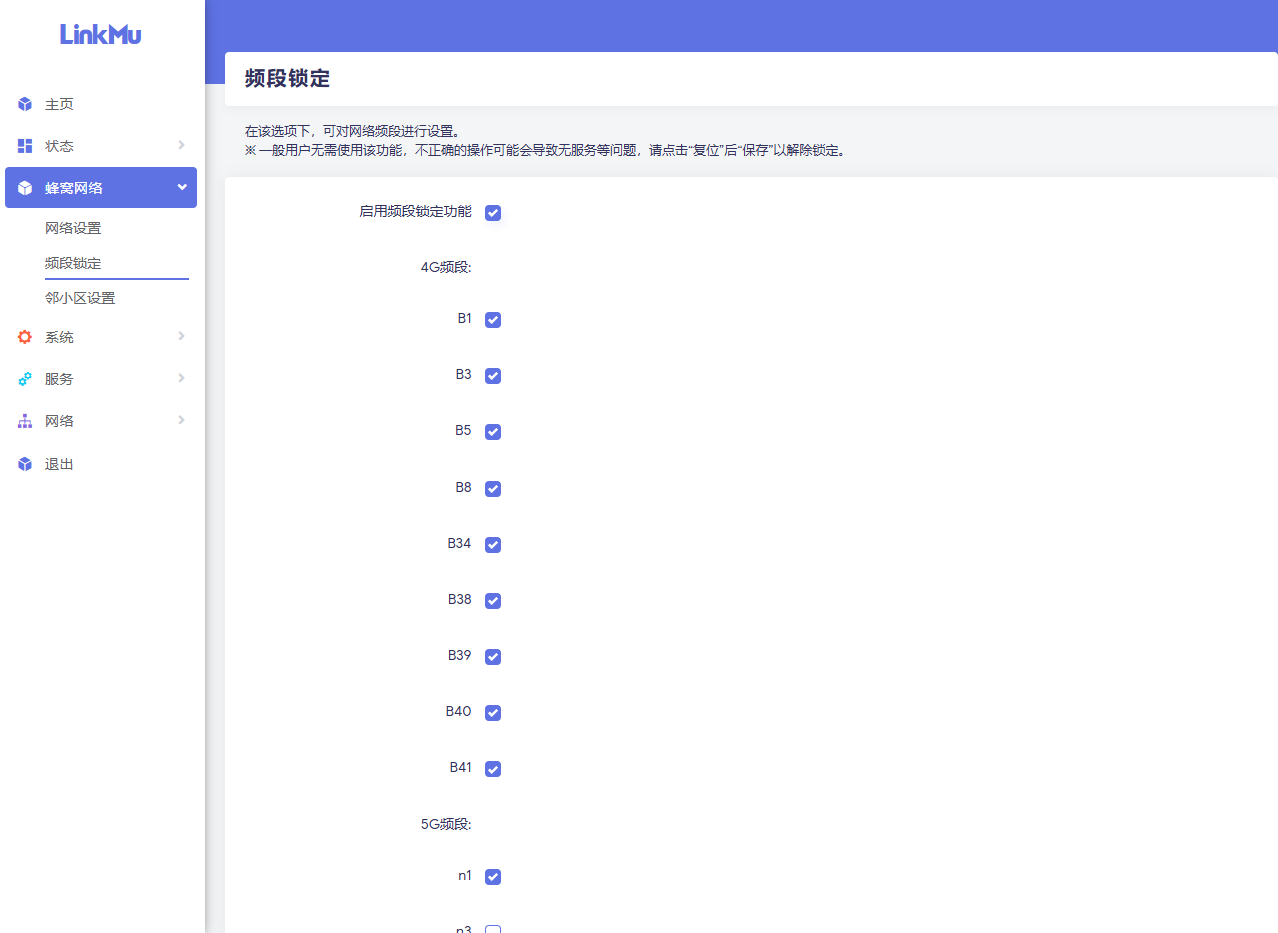This screenshot has width=1278, height=933.
Task: Click the 退出 cube icon
Action: pyautogui.click(x=25, y=464)
